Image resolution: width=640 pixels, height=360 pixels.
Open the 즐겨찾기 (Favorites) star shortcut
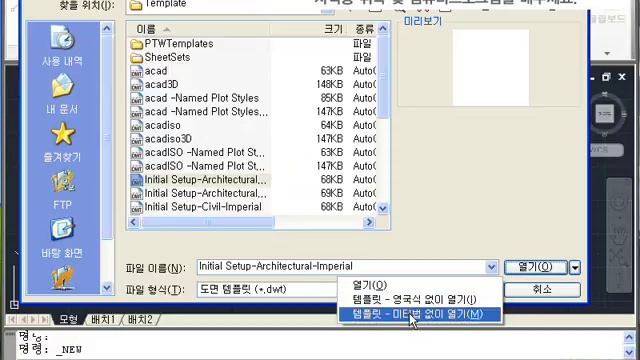(62, 142)
